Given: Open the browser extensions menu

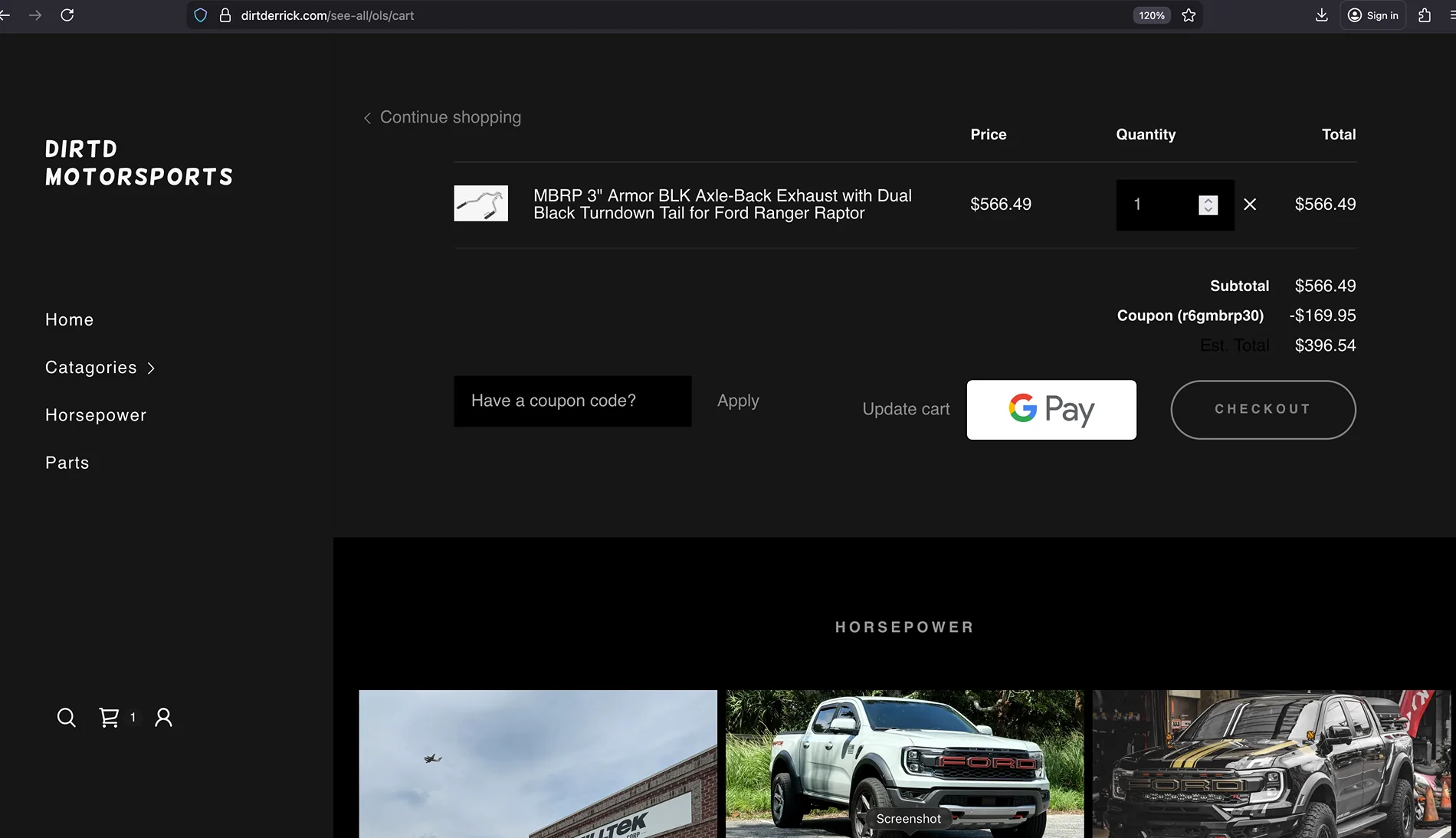Looking at the screenshot, I should coord(1425,15).
